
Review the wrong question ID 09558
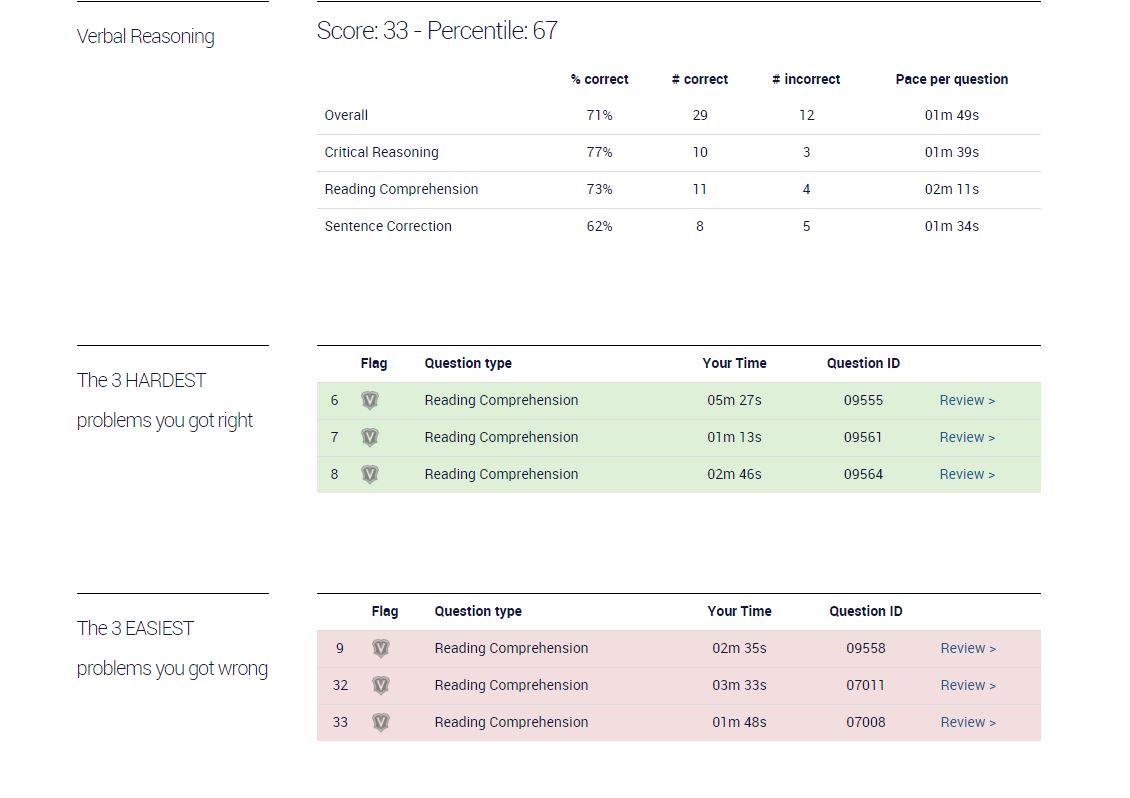pos(968,648)
